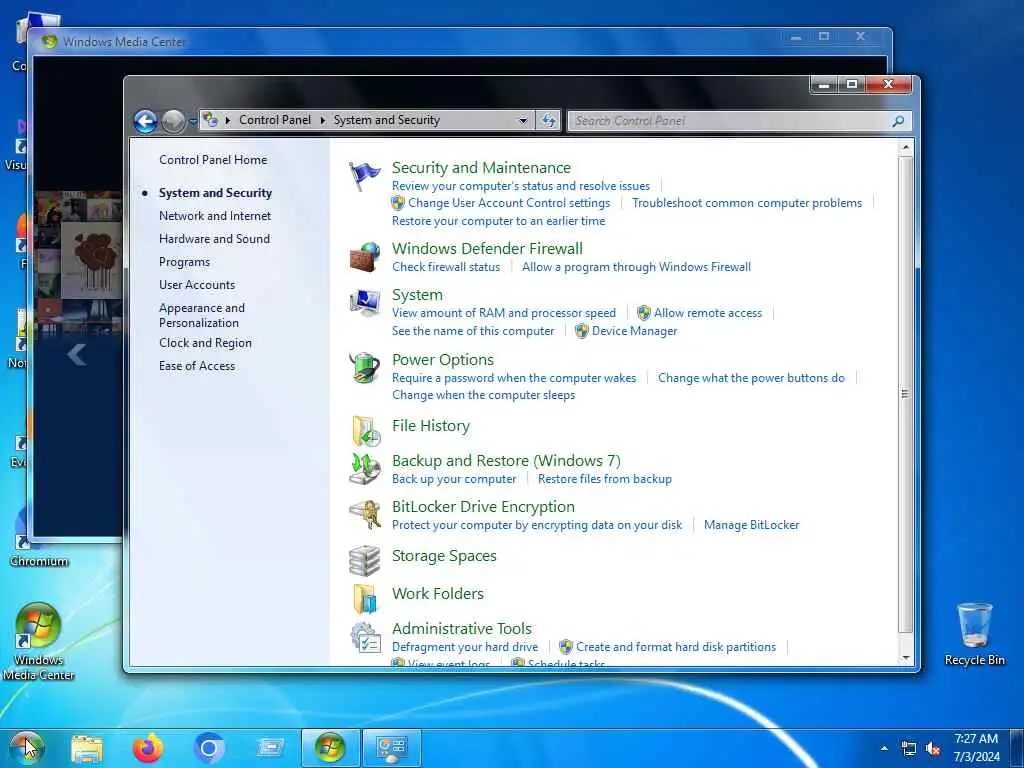This screenshot has height=768, width=1024.
Task: Go to Control Panel Home
Action: coord(213,159)
